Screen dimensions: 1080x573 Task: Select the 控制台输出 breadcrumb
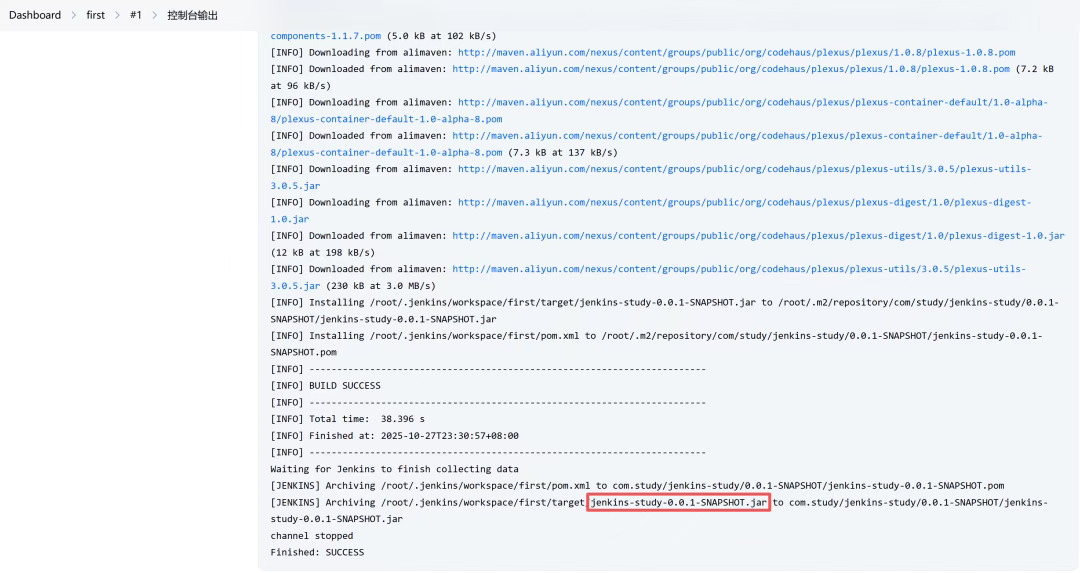[x=192, y=15]
